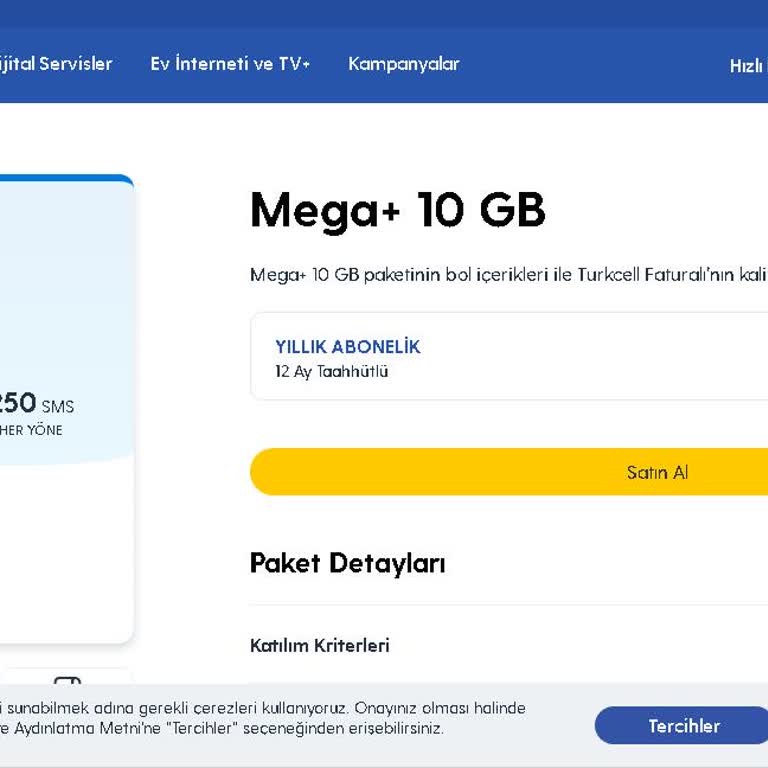Expand the Katılım Kriterleri section

tap(320, 646)
